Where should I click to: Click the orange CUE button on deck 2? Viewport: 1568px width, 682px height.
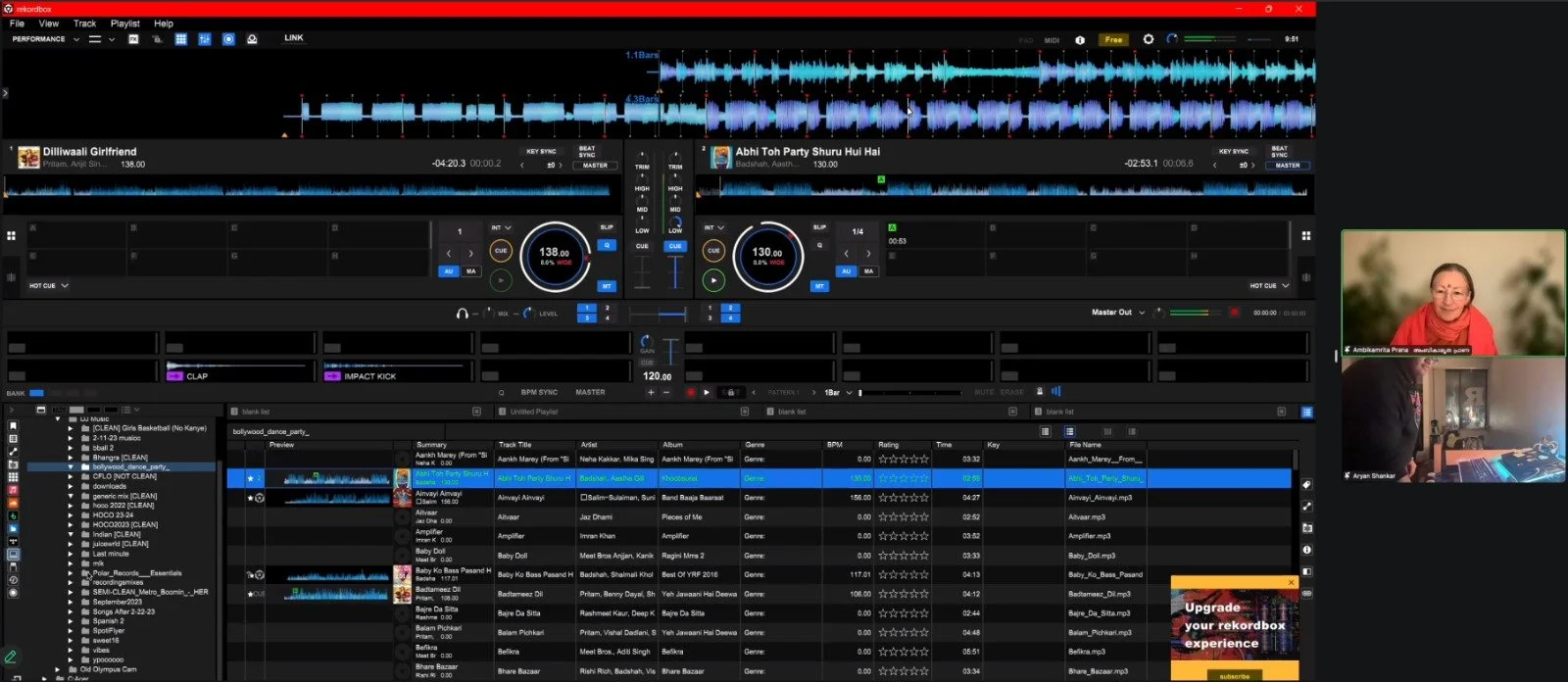(713, 251)
